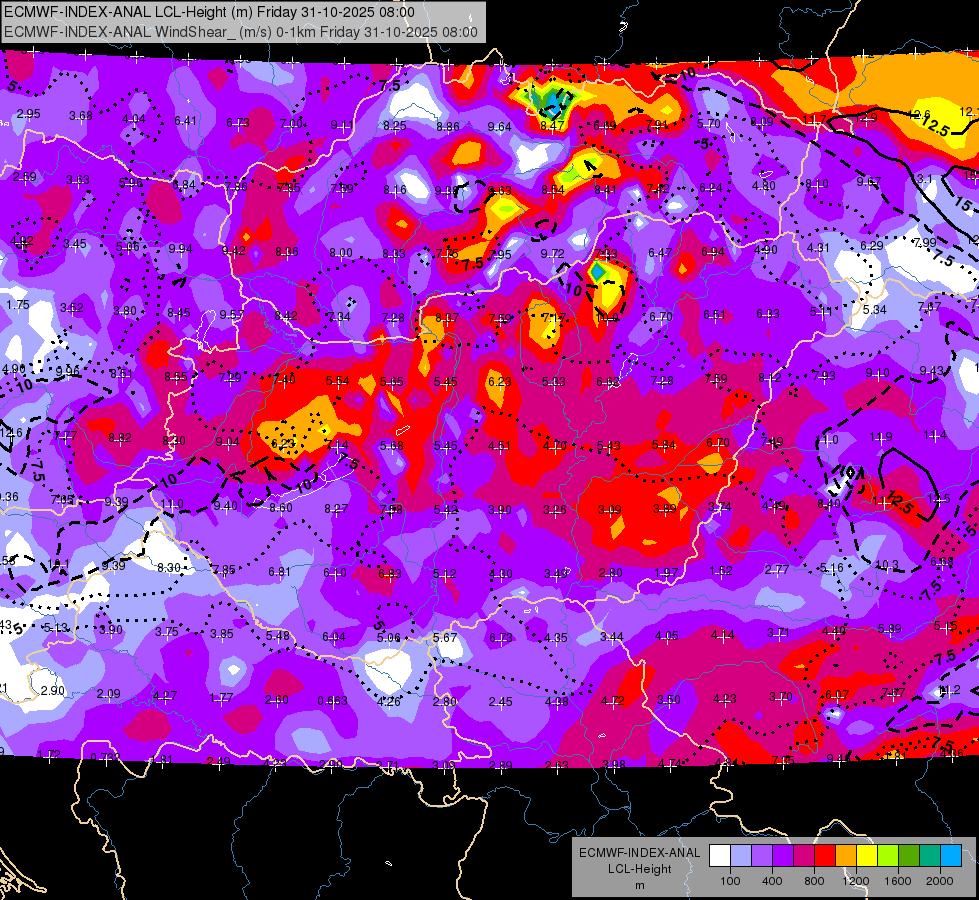Select the grid value 9.72
The image size is (979, 900).
coord(552,254)
